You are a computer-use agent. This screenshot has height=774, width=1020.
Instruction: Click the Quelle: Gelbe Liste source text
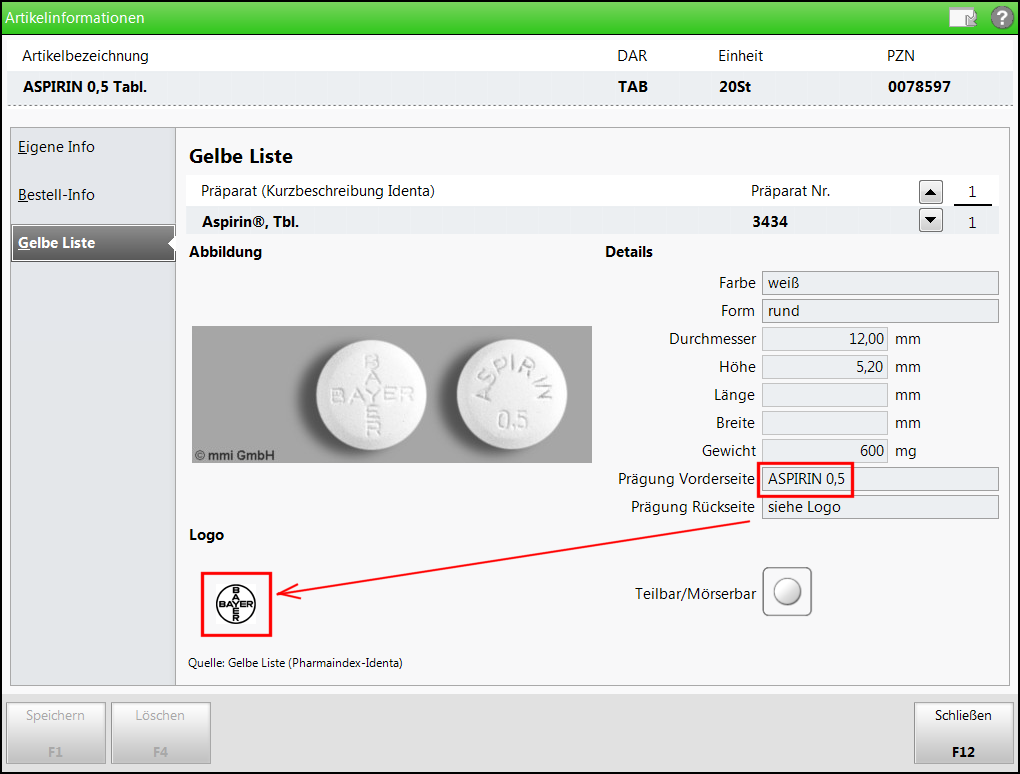coord(295,663)
